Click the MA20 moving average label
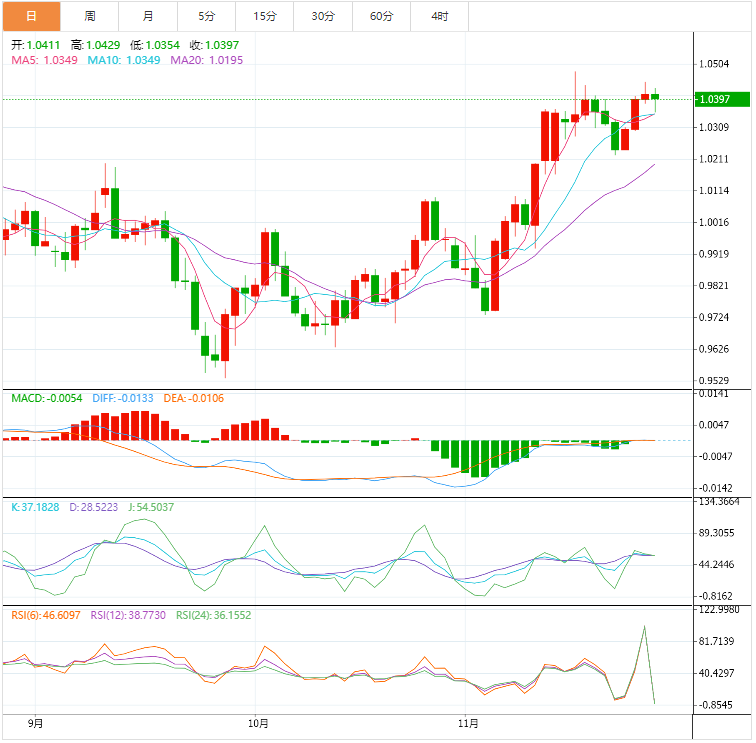756x743 pixels. [206, 60]
